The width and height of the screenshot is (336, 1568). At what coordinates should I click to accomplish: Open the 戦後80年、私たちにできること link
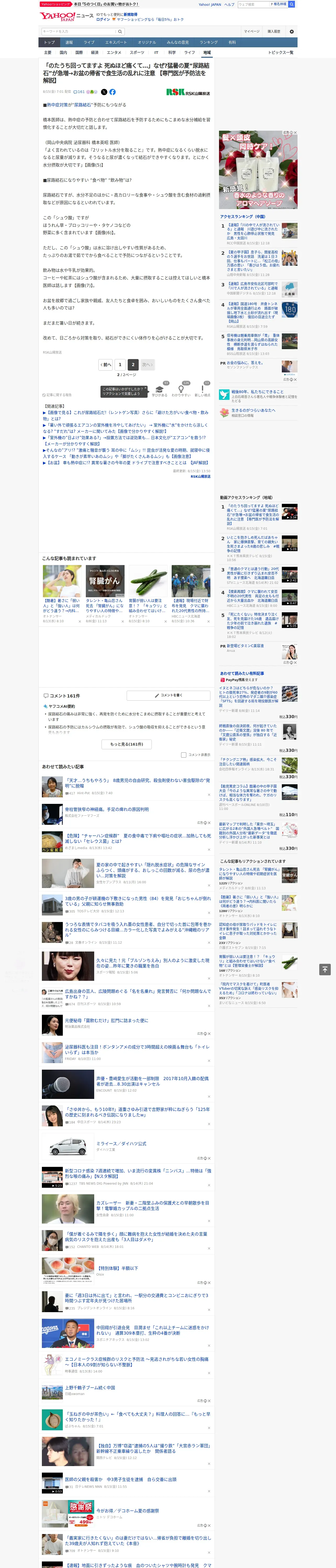click(257, 392)
